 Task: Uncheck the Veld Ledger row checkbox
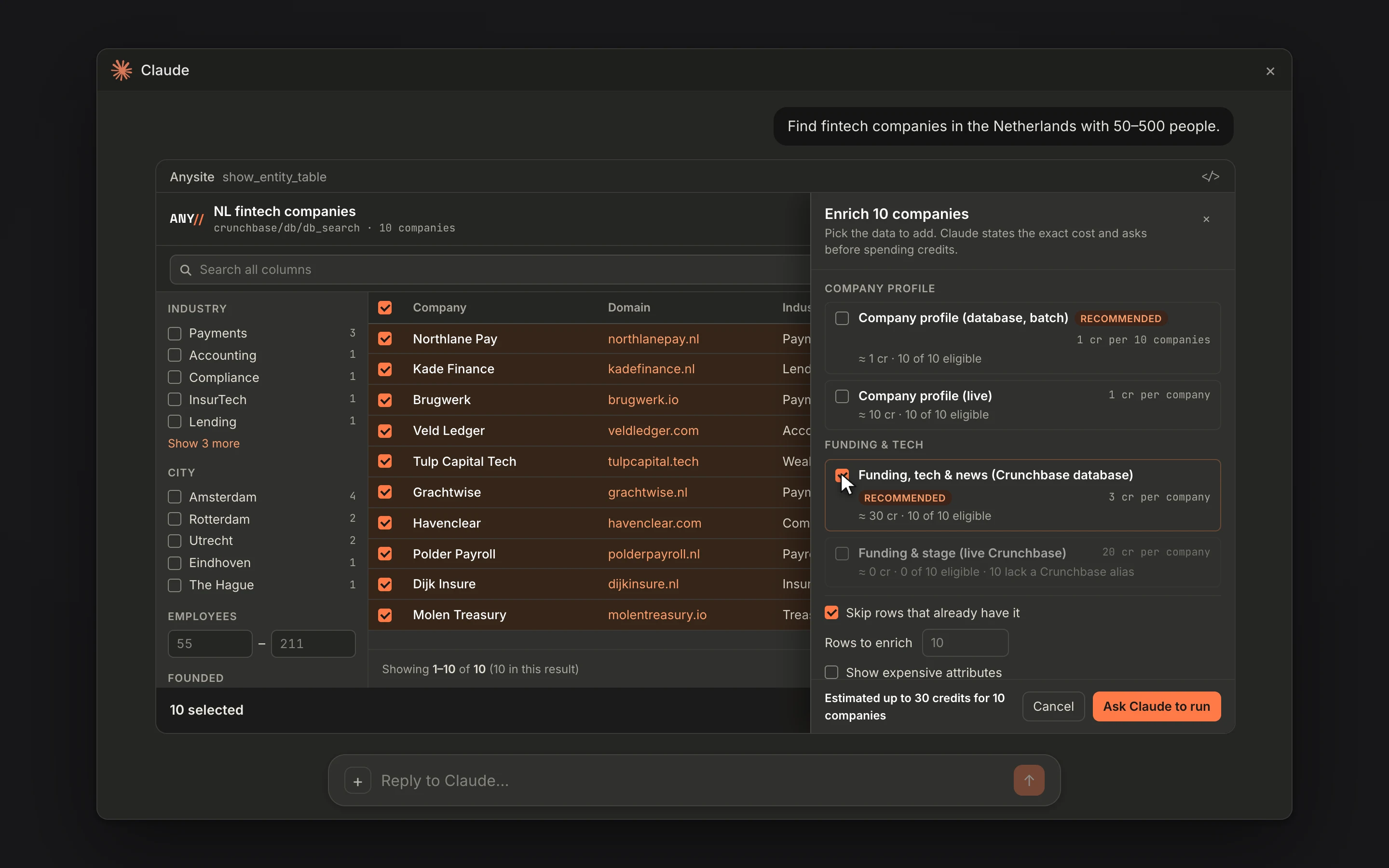pos(385,431)
